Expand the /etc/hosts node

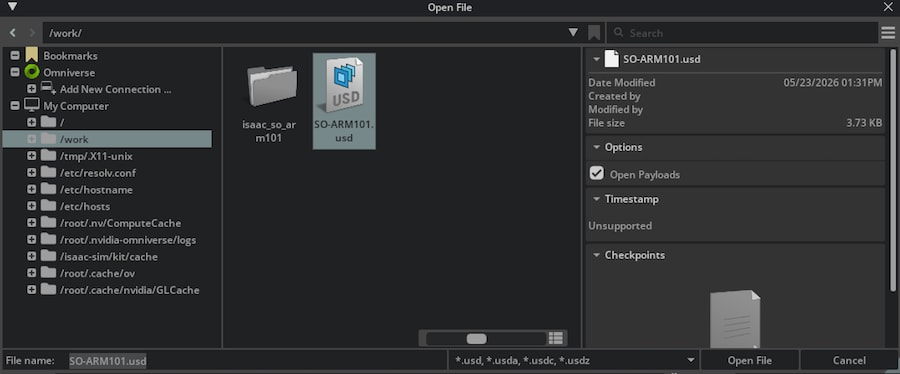32,206
